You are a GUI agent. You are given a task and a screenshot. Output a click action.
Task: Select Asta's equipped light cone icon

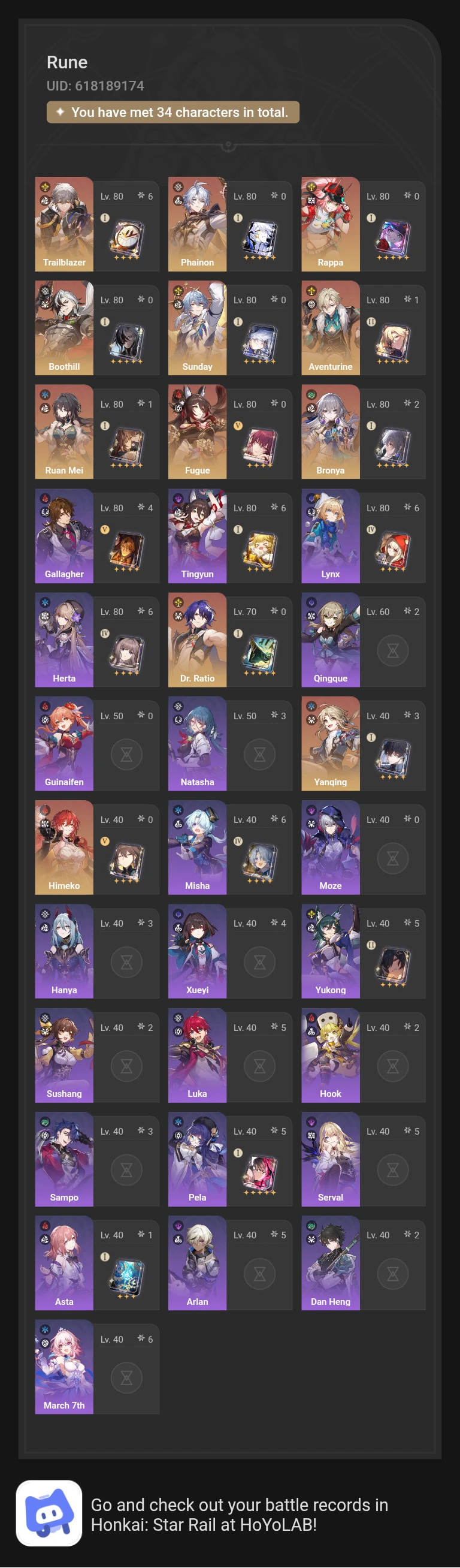click(126, 1278)
